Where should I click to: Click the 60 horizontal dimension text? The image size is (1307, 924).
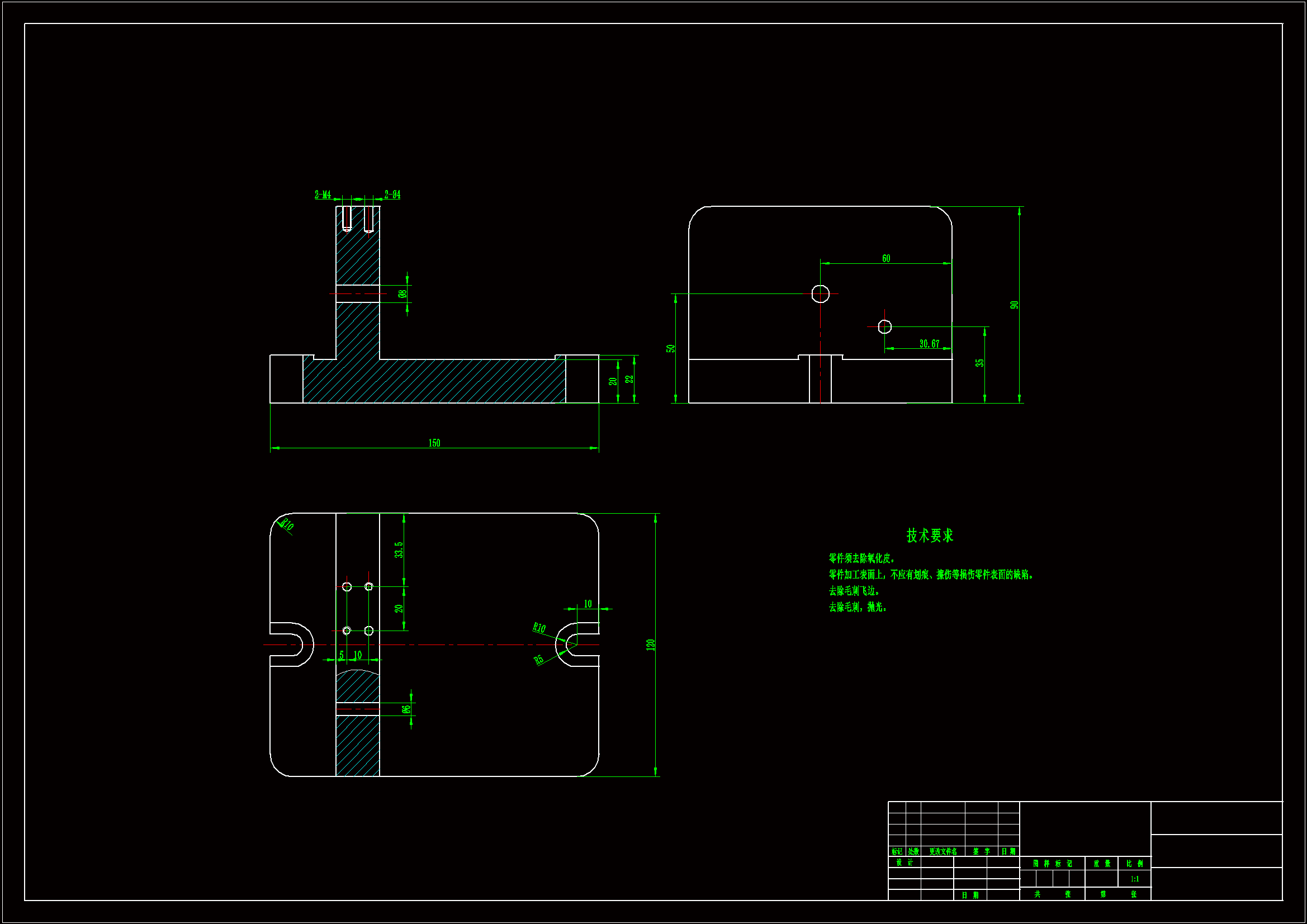pos(885,258)
